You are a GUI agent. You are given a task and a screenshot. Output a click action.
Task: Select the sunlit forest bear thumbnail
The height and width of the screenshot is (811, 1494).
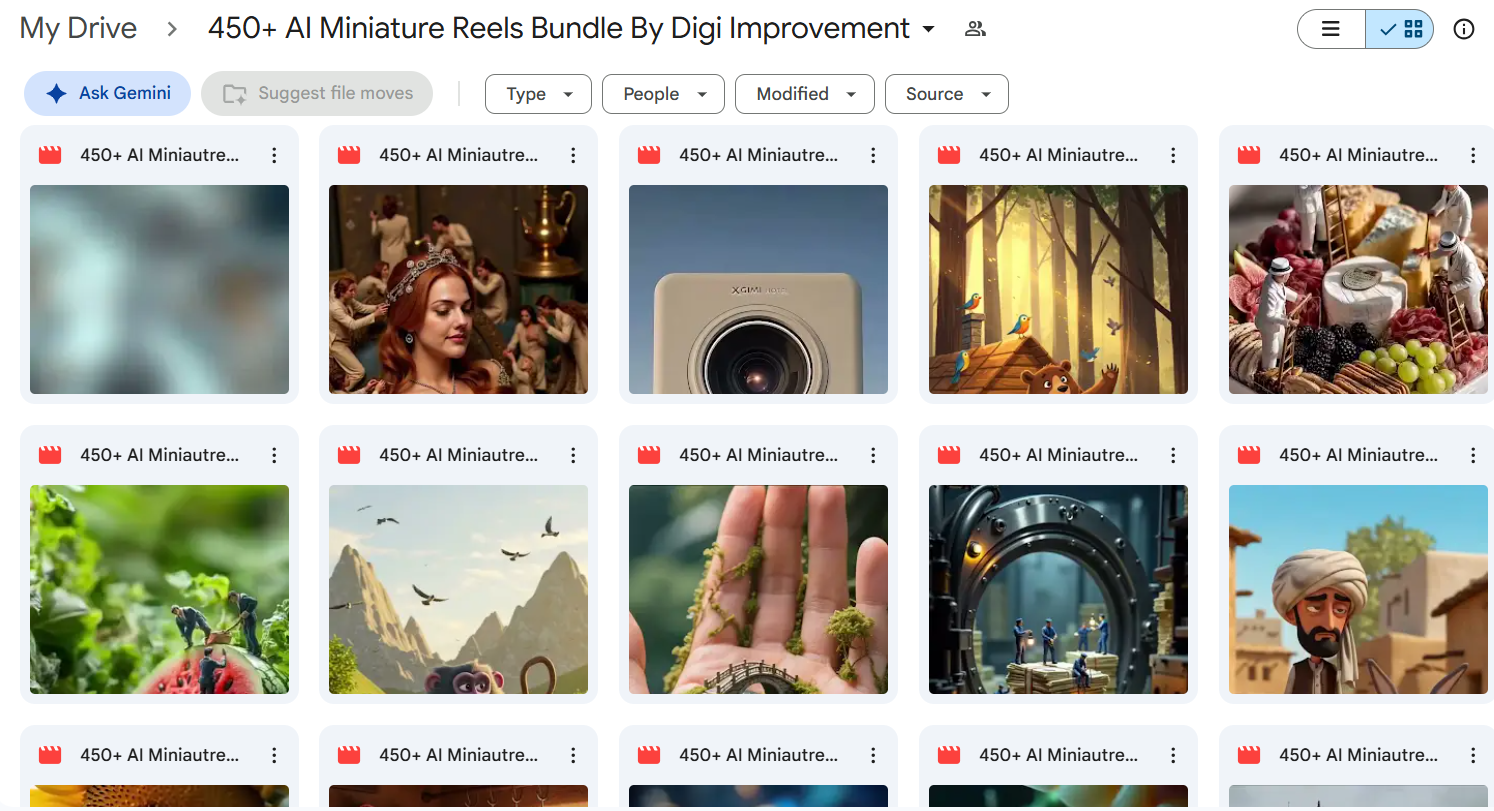pos(1058,290)
